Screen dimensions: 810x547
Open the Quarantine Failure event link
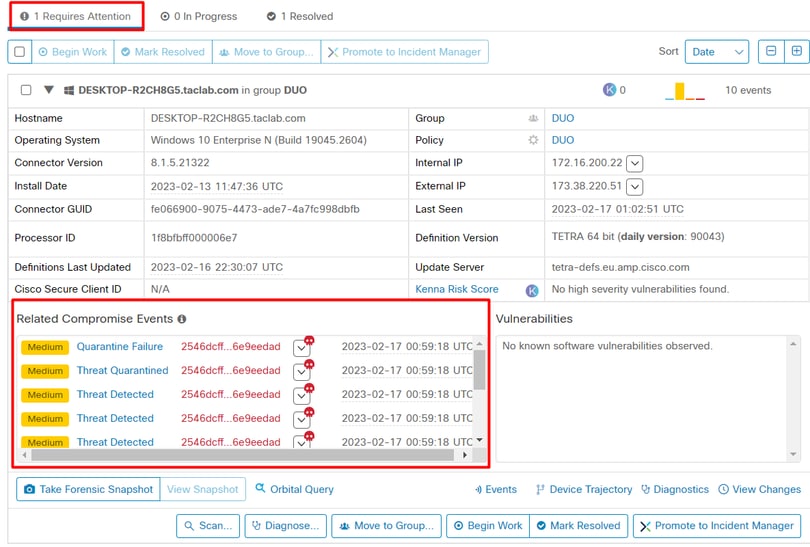coord(120,347)
